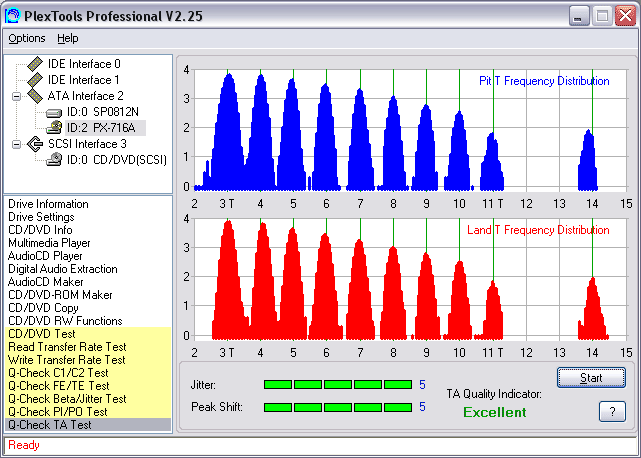Screen dimensions: 641x458
Task: Select Write Transfer Rate Test
Action: 88,360
